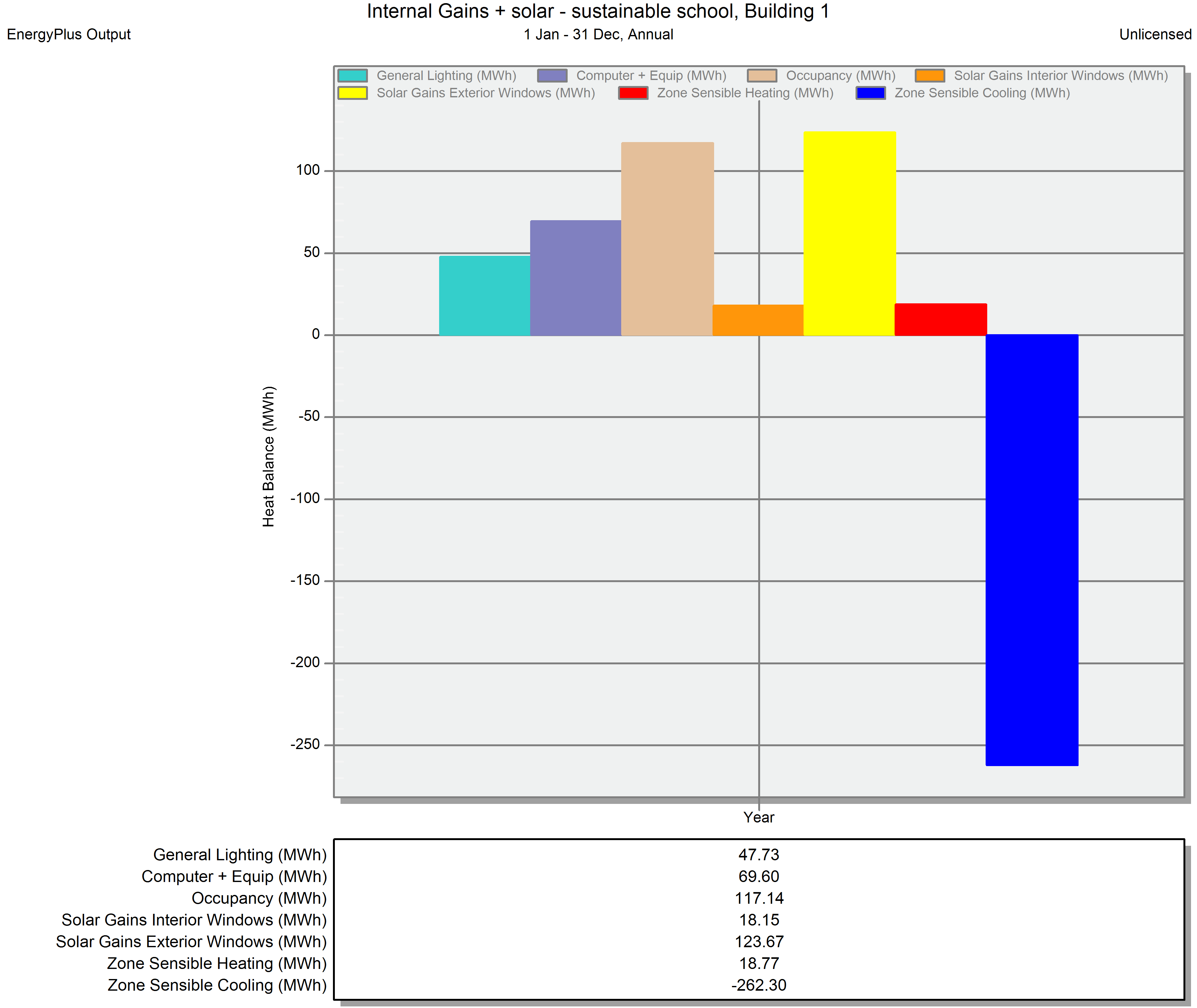
Task: Click the Computer + Equip purple legend swatch
Action: (553, 75)
